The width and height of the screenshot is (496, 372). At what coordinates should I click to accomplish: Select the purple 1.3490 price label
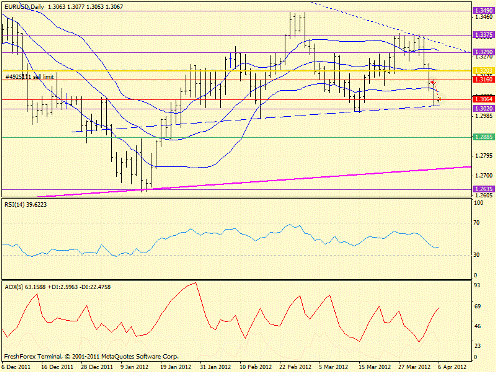(x=484, y=11)
